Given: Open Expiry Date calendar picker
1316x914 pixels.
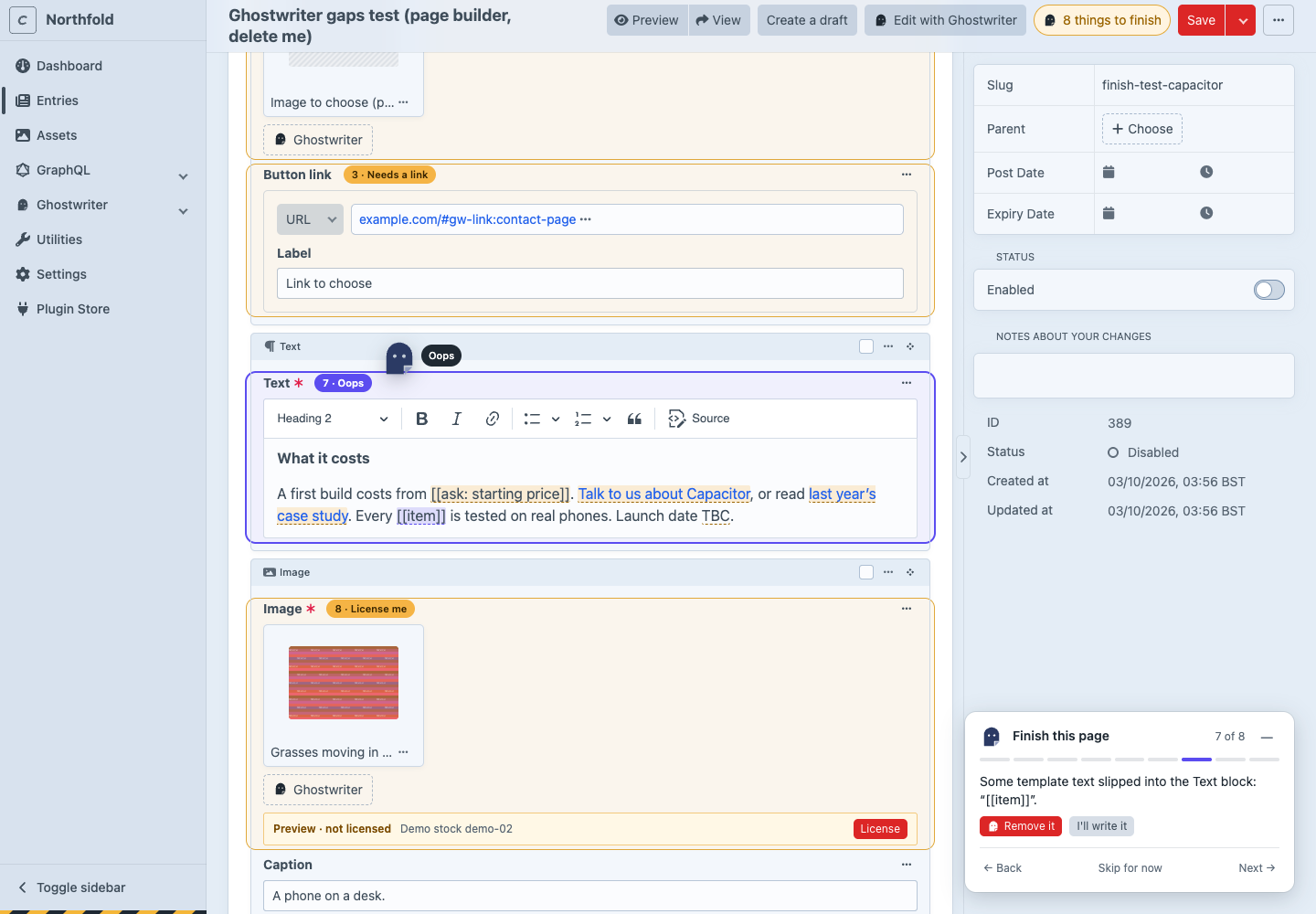Looking at the screenshot, I should click(x=1109, y=213).
